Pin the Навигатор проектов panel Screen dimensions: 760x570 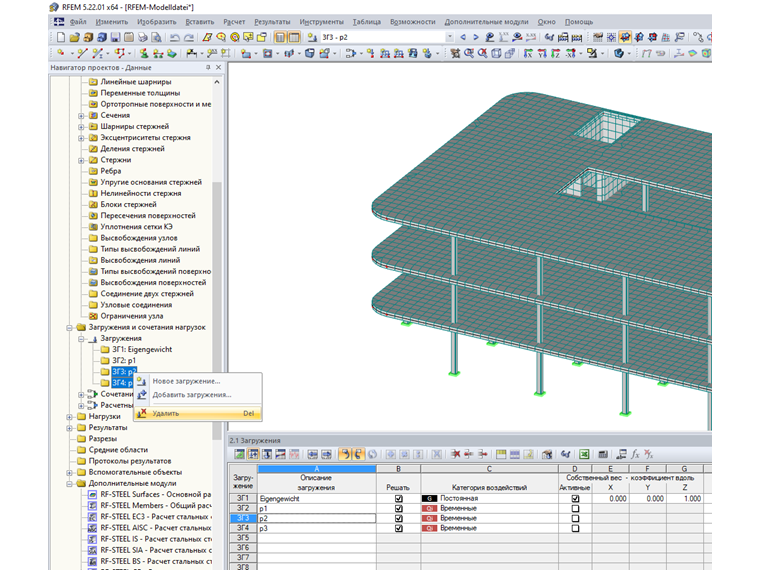tap(208, 67)
